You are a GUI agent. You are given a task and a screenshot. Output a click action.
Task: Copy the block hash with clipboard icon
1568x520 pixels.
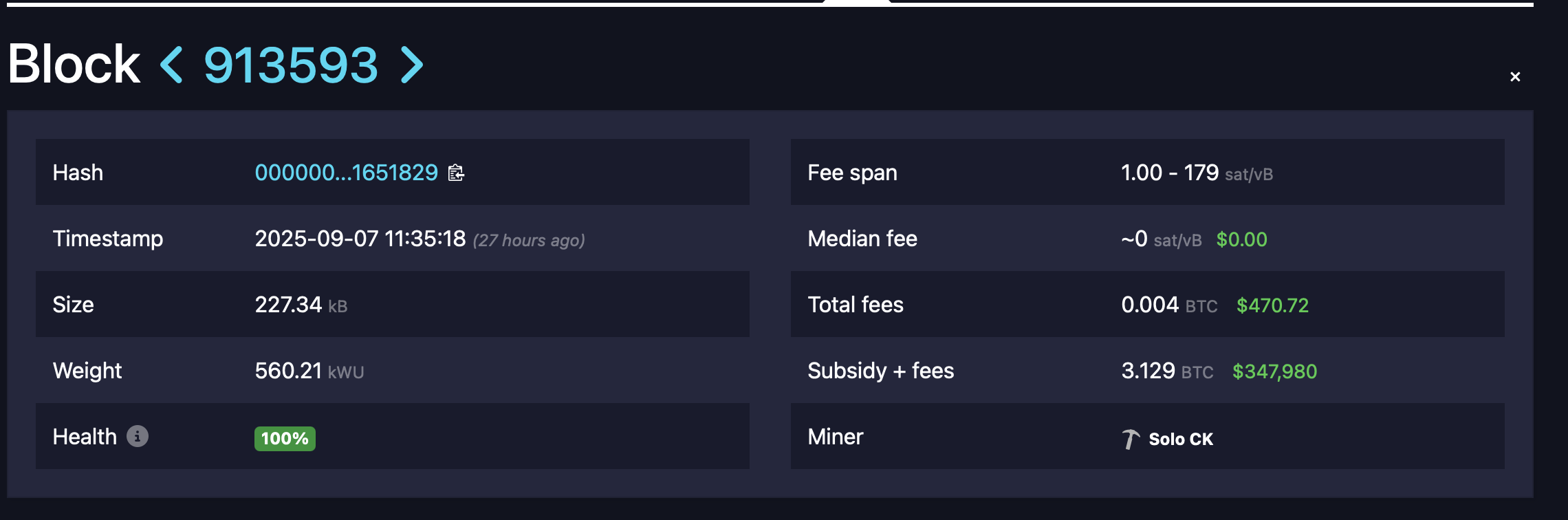coord(456,173)
